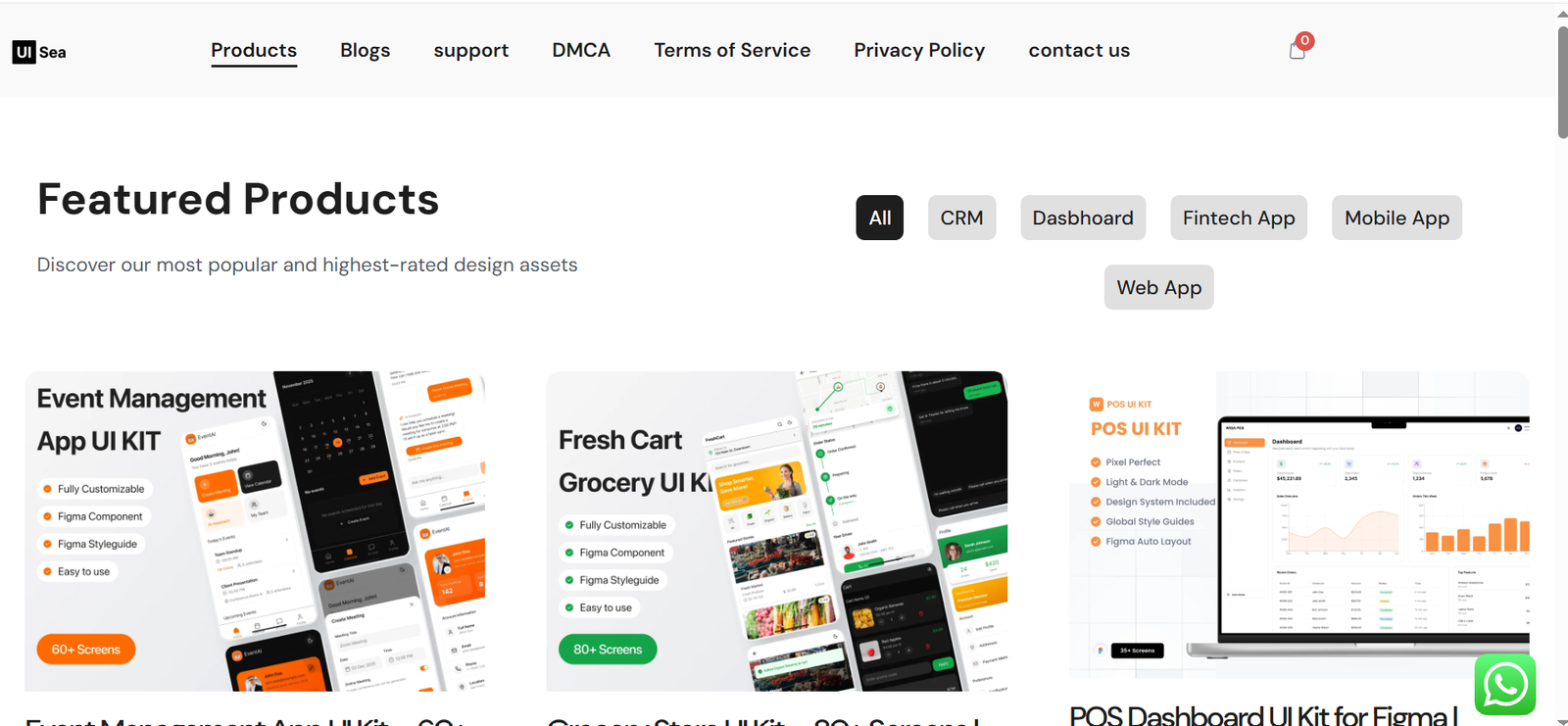This screenshot has height=726, width=1568.
Task: Filter products by CRM
Action: (x=962, y=218)
